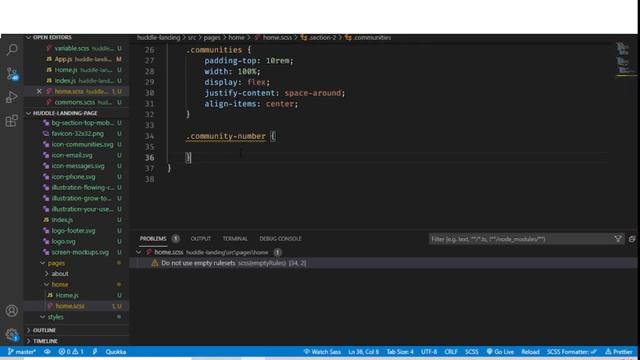Image resolution: width=640 pixels, height=360 pixels.
Task: Click line number 30 in gutter
Action: click(150, 93)
